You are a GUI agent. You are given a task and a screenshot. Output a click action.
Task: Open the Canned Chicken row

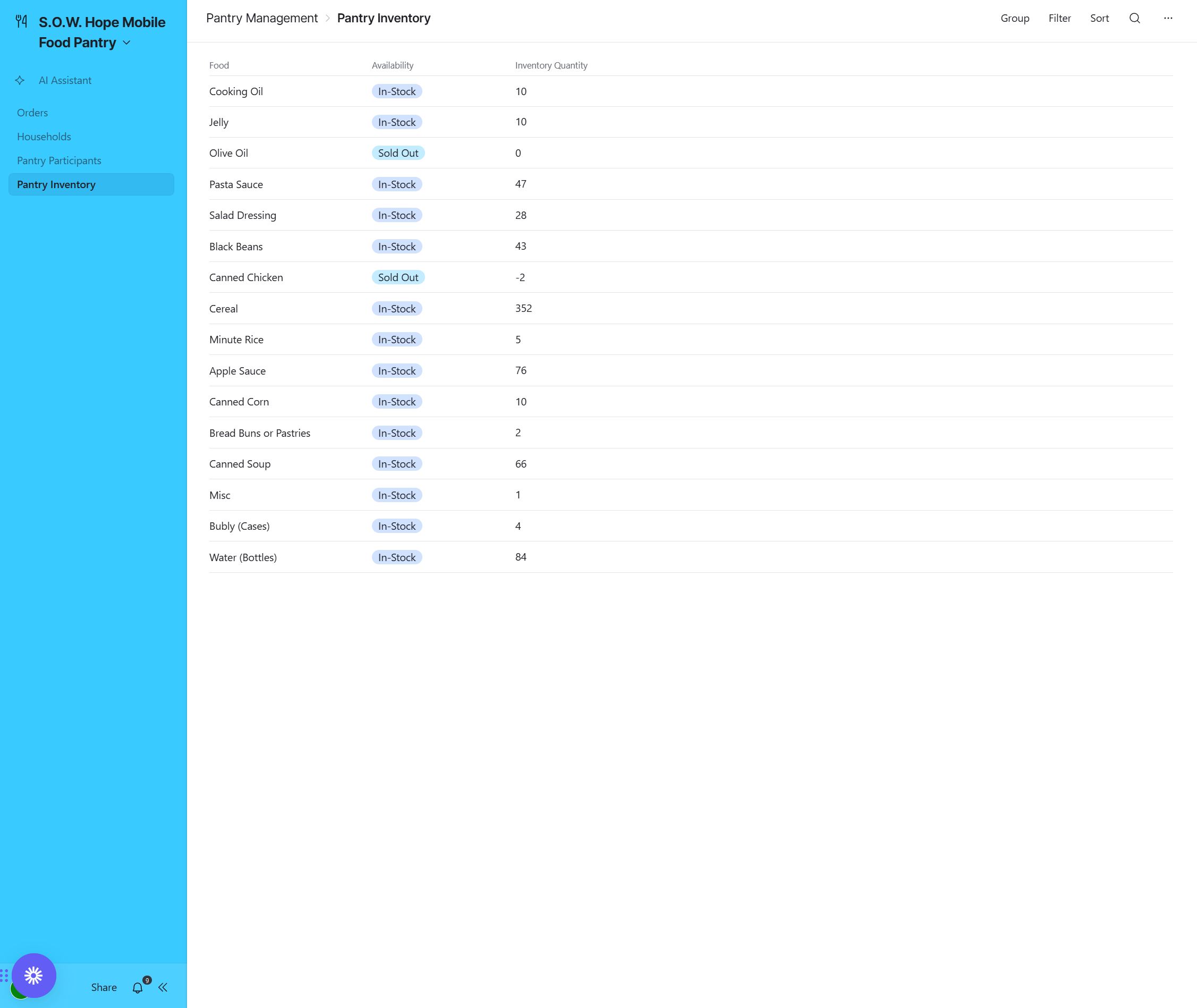[247, 278]
